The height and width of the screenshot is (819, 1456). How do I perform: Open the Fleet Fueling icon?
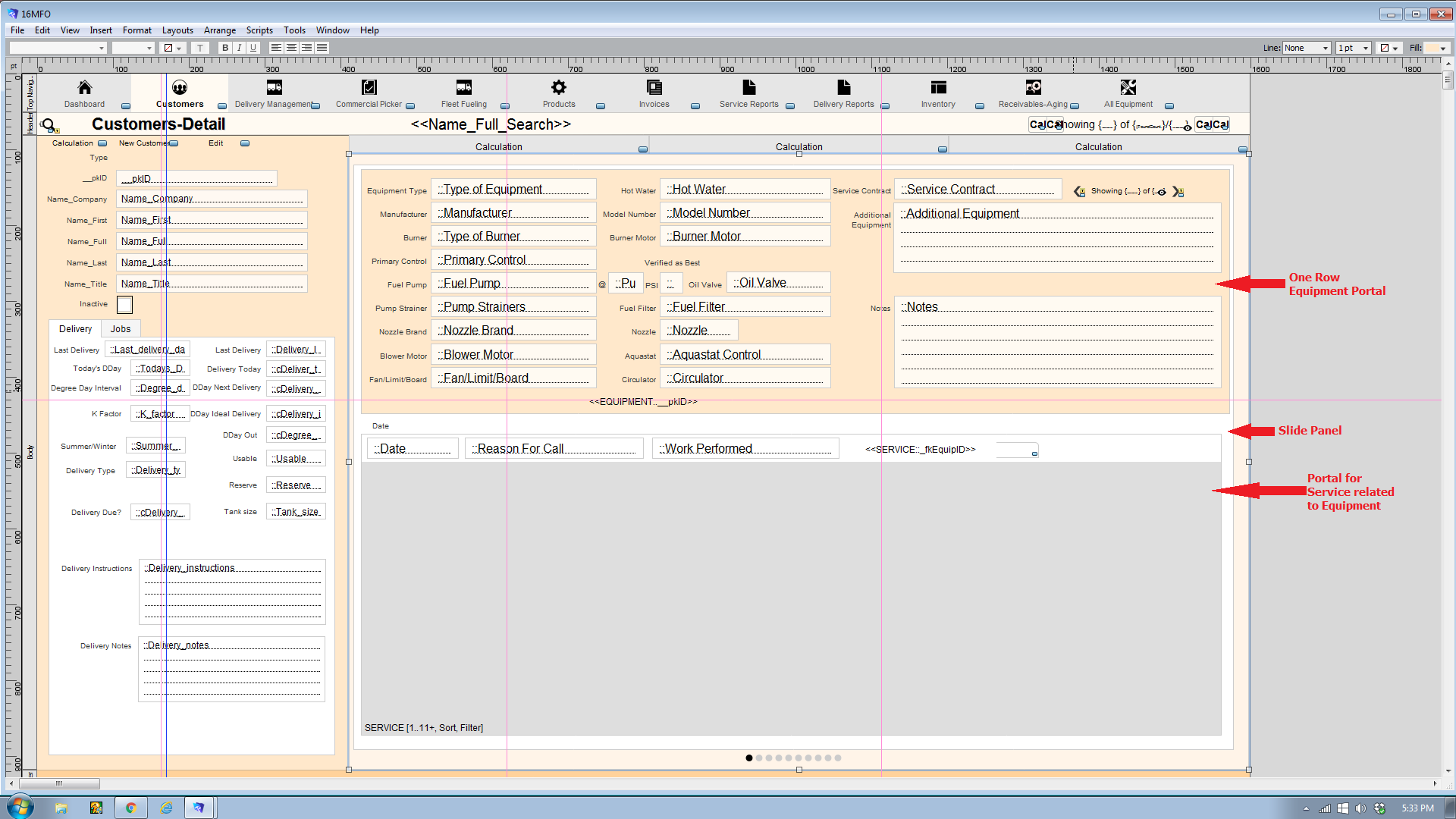pos(464,88)
